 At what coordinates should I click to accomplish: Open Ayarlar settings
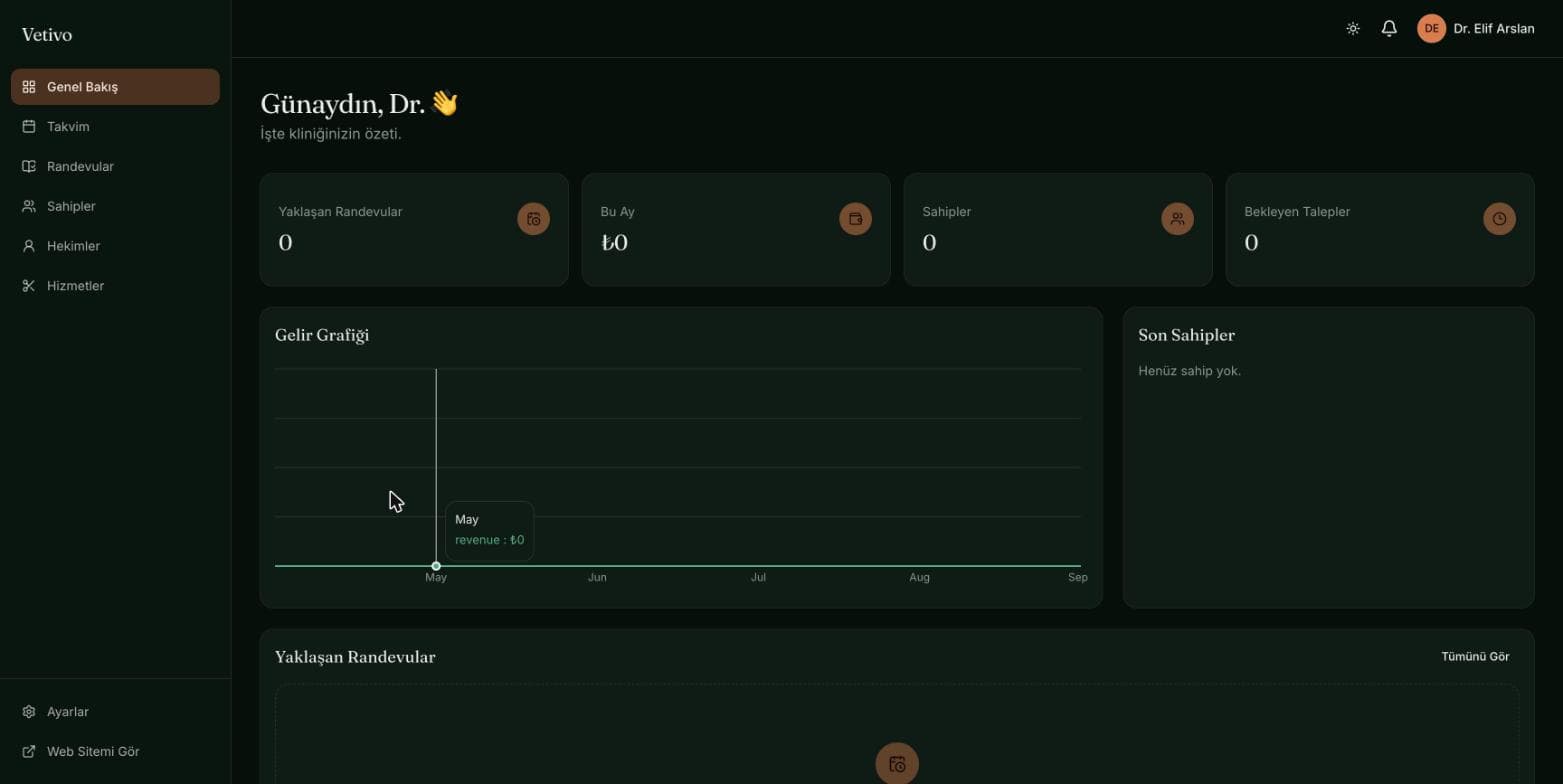pyautogui.click(x=115, y=712)
